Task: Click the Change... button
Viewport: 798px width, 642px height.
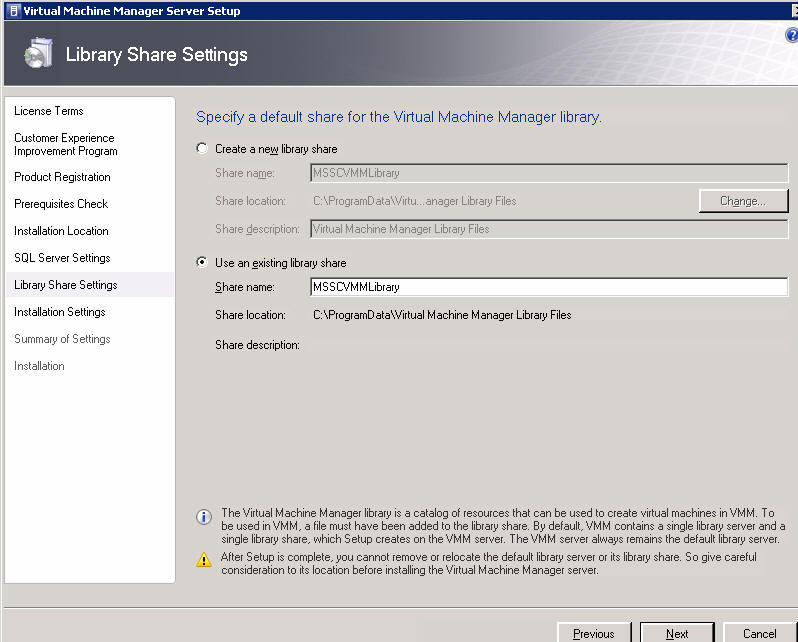Action: click(743, 201)
